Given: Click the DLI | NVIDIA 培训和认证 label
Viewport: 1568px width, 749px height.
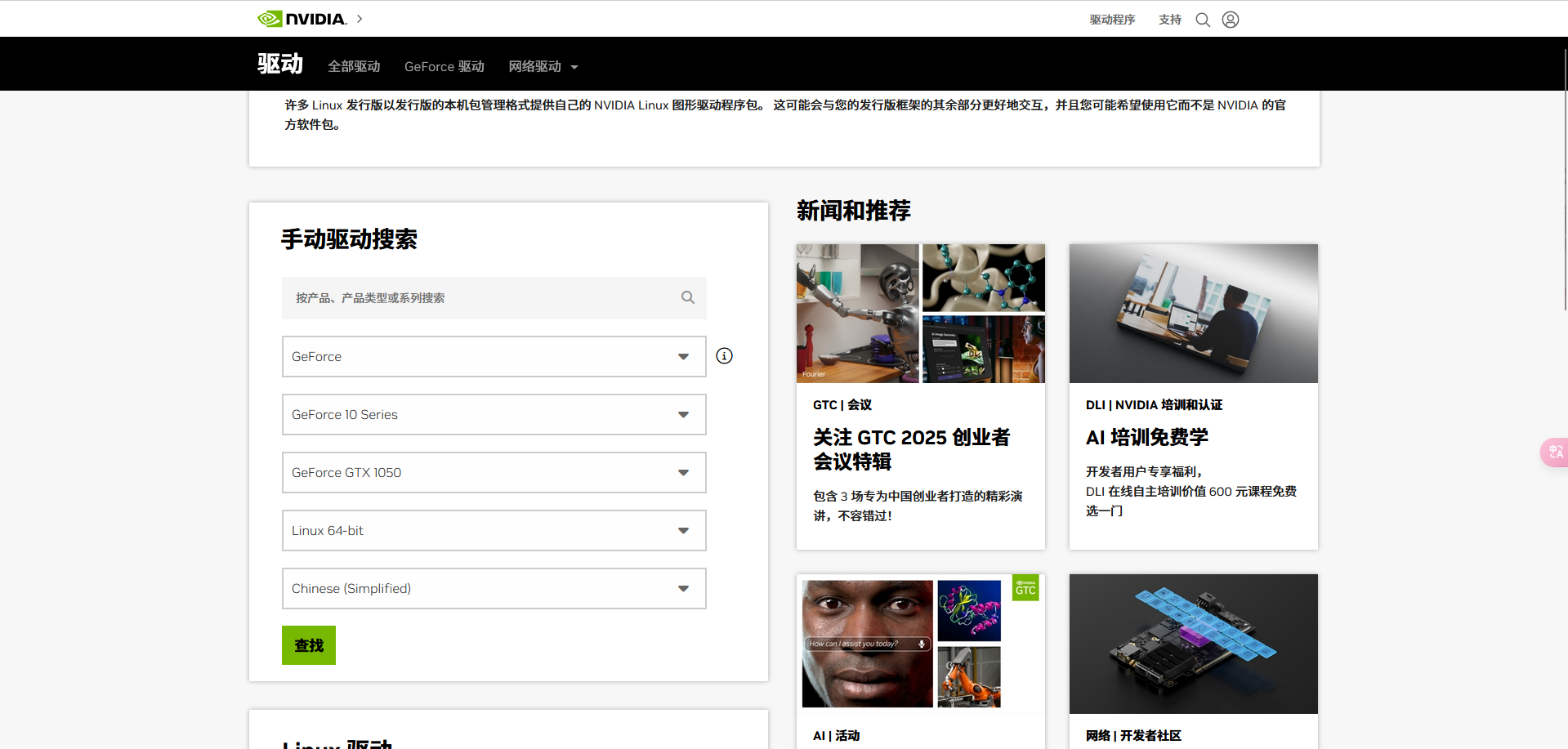Looking at the screenshot, I should (1154, 405).
